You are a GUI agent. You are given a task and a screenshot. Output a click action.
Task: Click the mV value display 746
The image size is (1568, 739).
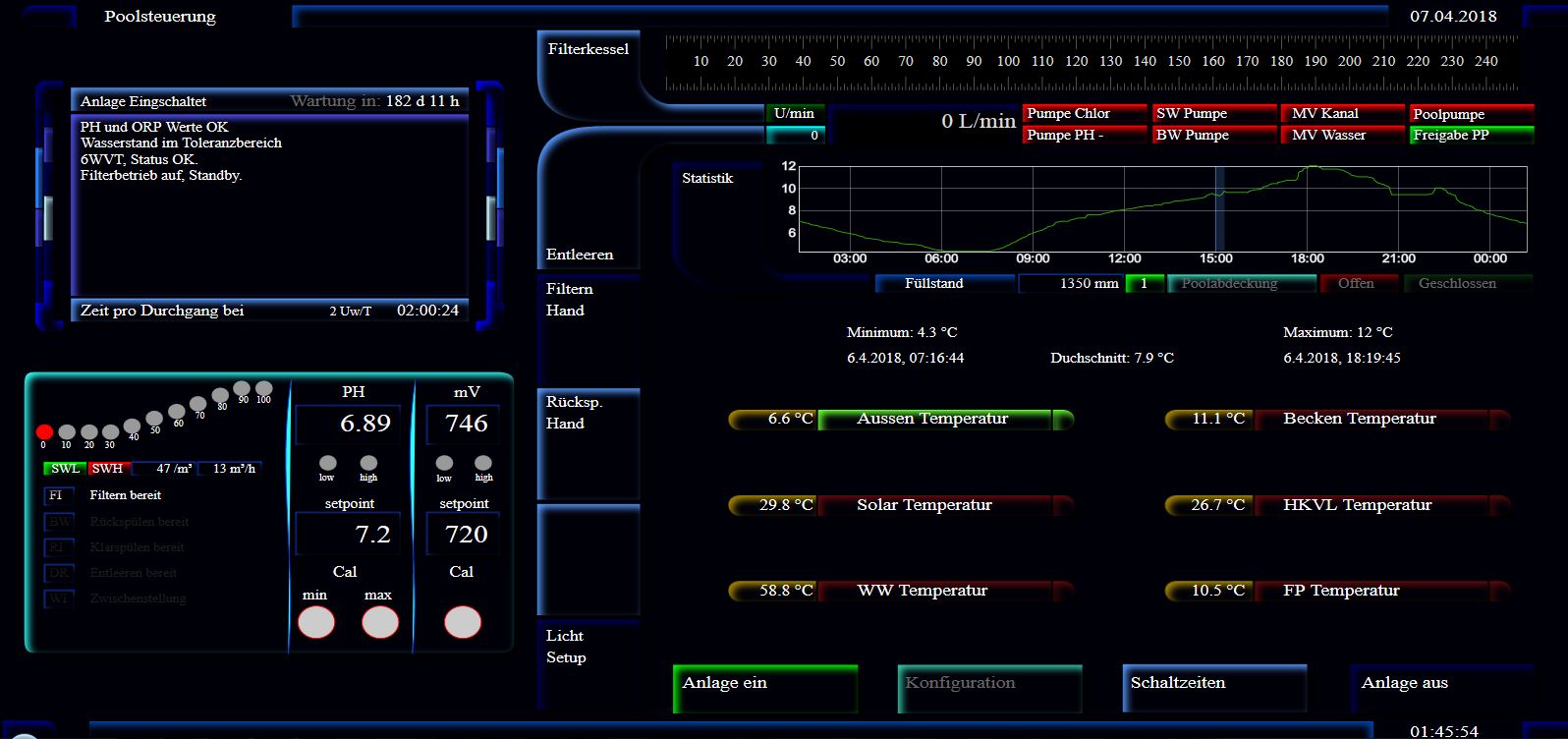click(x=463, y=424)
